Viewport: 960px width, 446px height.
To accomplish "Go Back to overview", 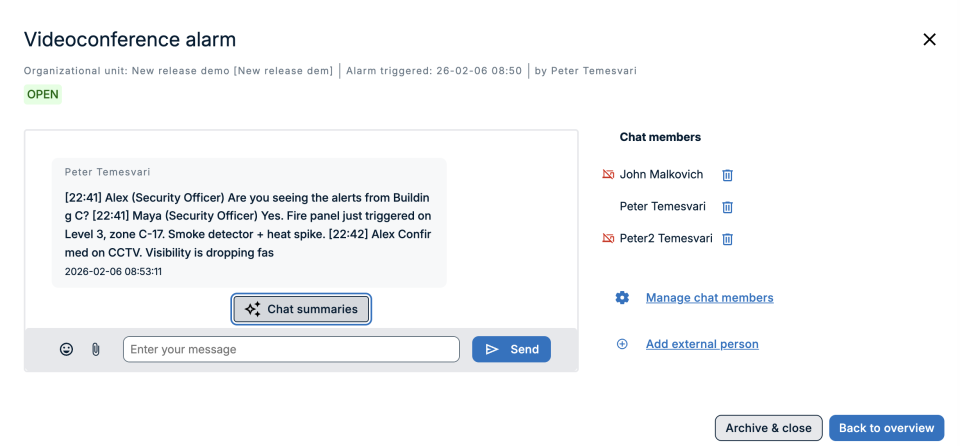I will tap(886, 428).
